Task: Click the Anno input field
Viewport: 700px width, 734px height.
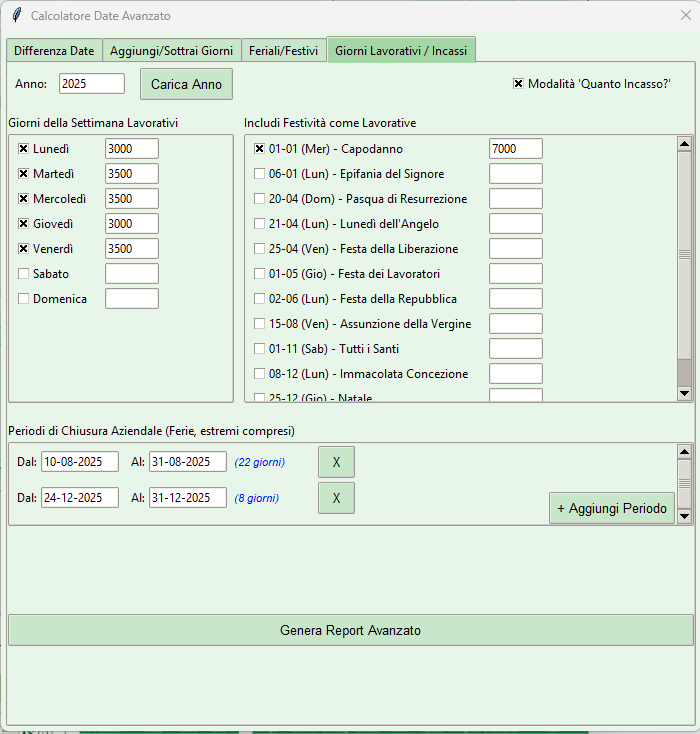Action: 91,84
